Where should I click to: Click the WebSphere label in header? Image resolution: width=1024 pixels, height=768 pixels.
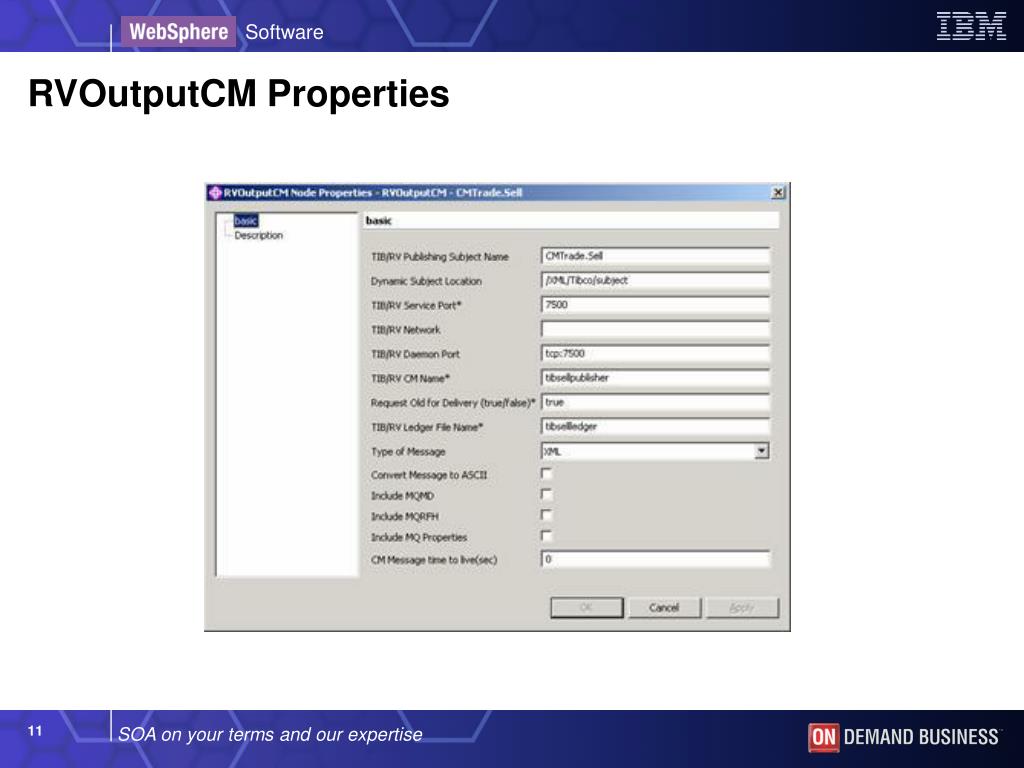(x=178, y=31)
